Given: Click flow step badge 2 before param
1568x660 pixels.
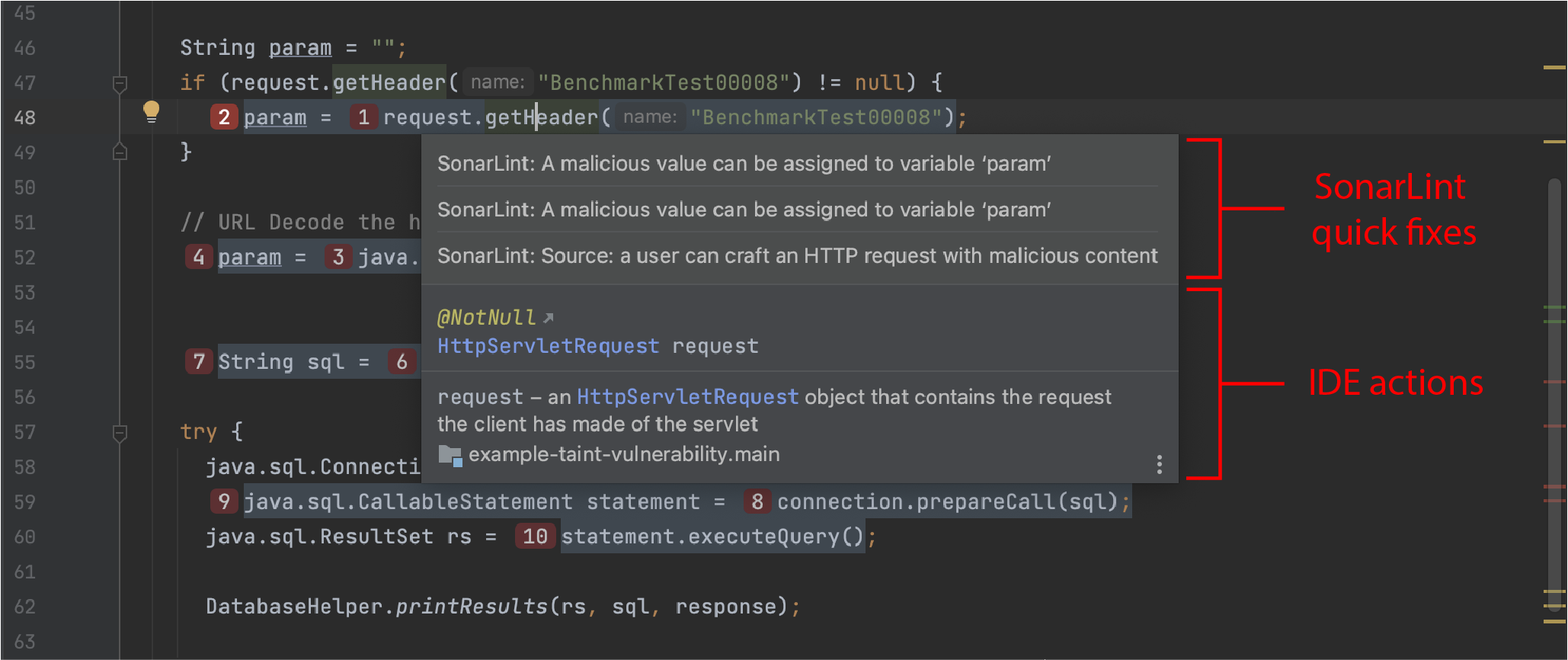Looking at the screenshot, I should tap(224, 117).
